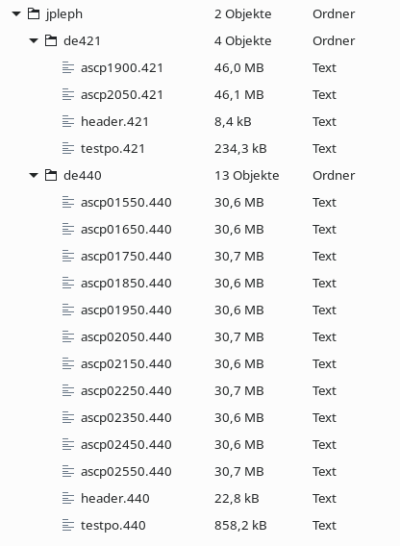400x546 pixels.
Task: Collapse the de421 folder arrow
Action: [x=33, y=41]
